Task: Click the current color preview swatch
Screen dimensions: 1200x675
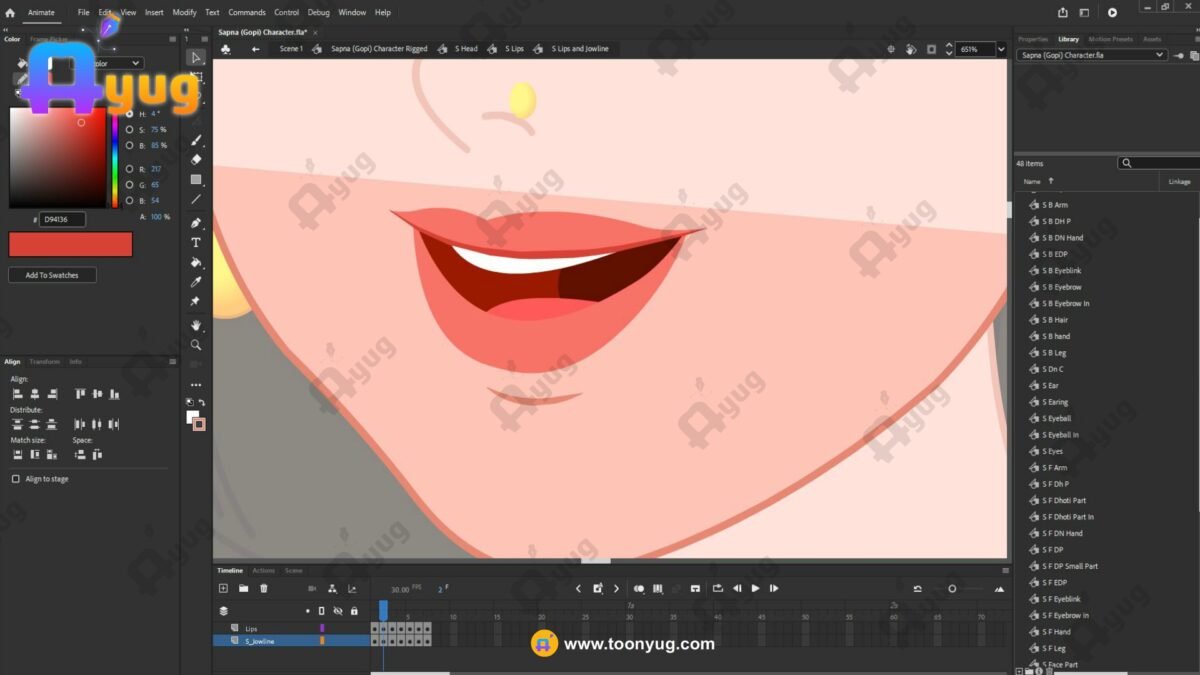Action: tap(70, 244)
